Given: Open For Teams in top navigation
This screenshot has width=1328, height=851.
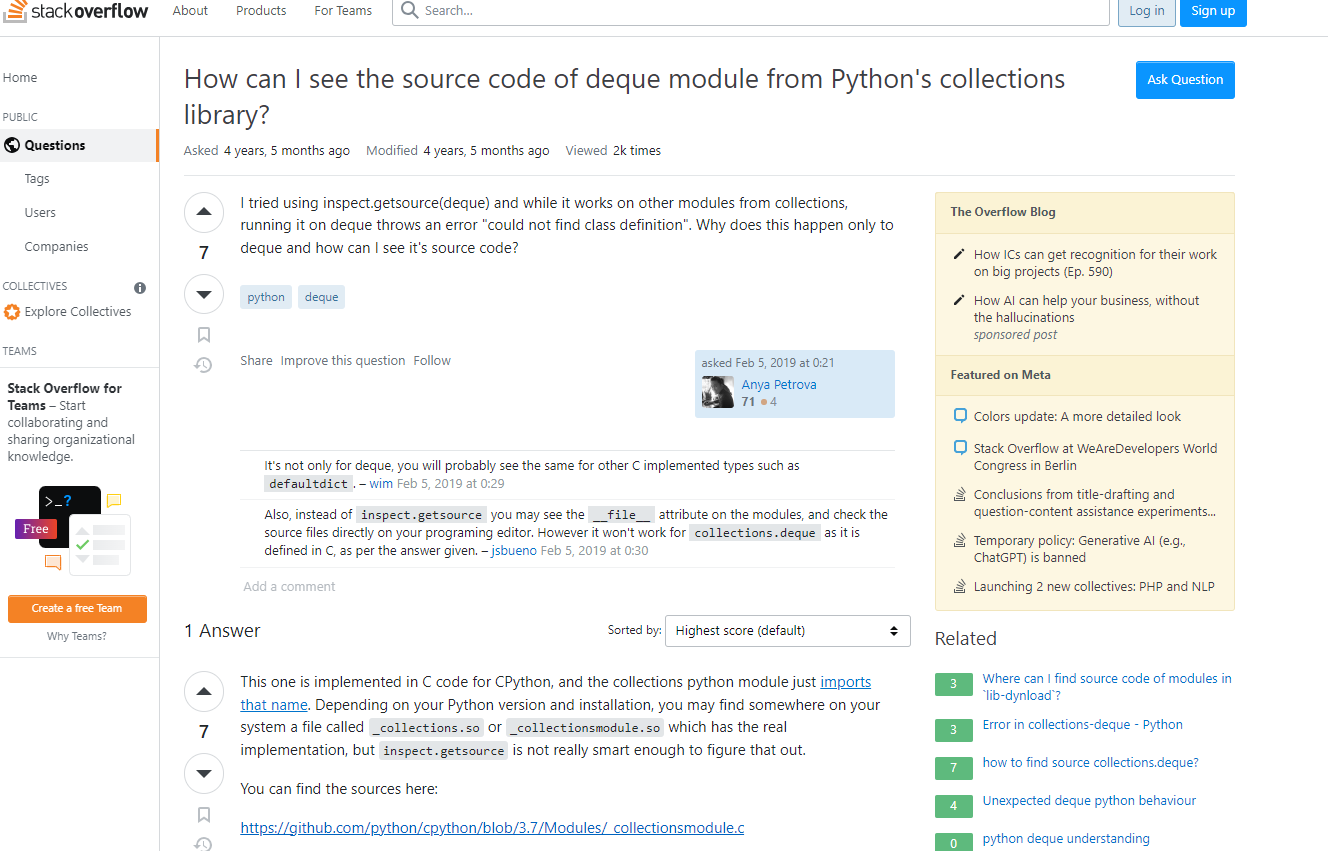Looking at the screenshot, I should (x=343, y=11).
